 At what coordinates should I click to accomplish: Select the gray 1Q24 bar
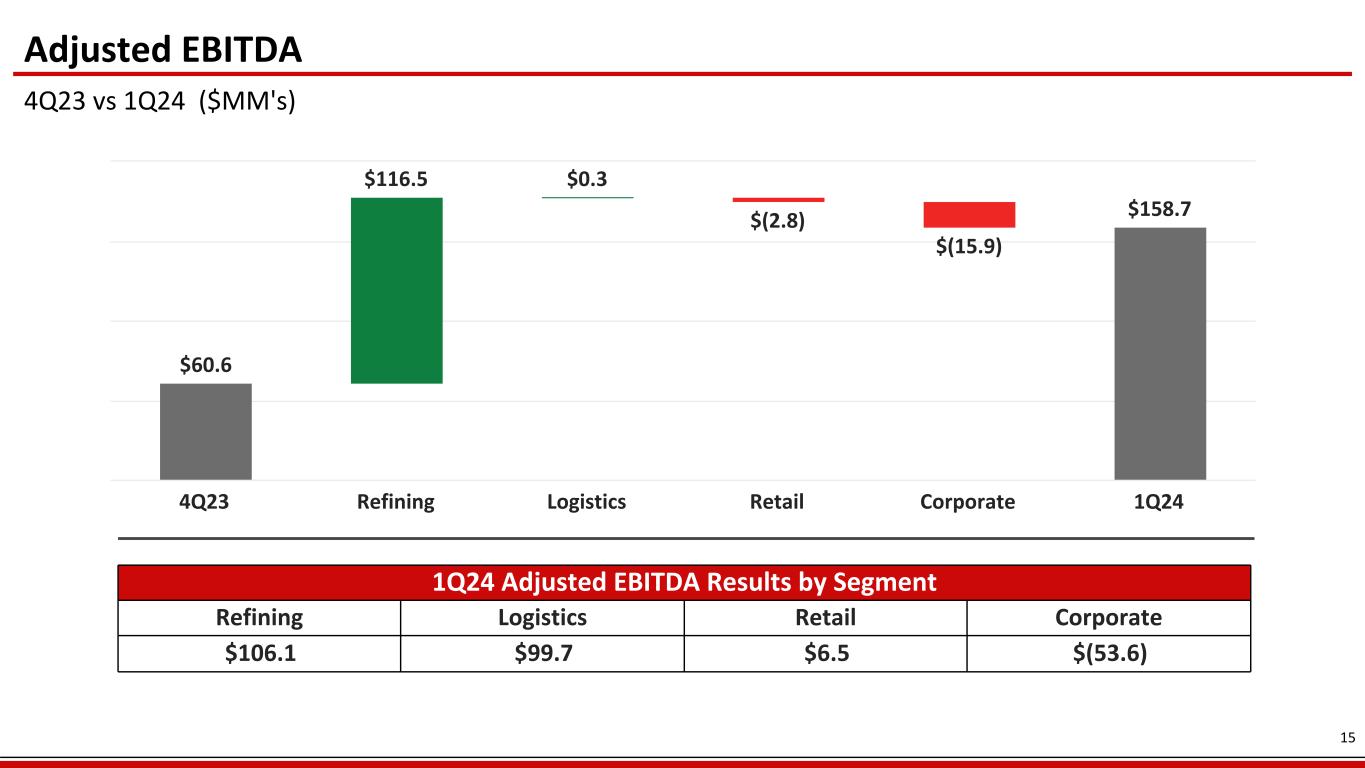(1160, 353)
